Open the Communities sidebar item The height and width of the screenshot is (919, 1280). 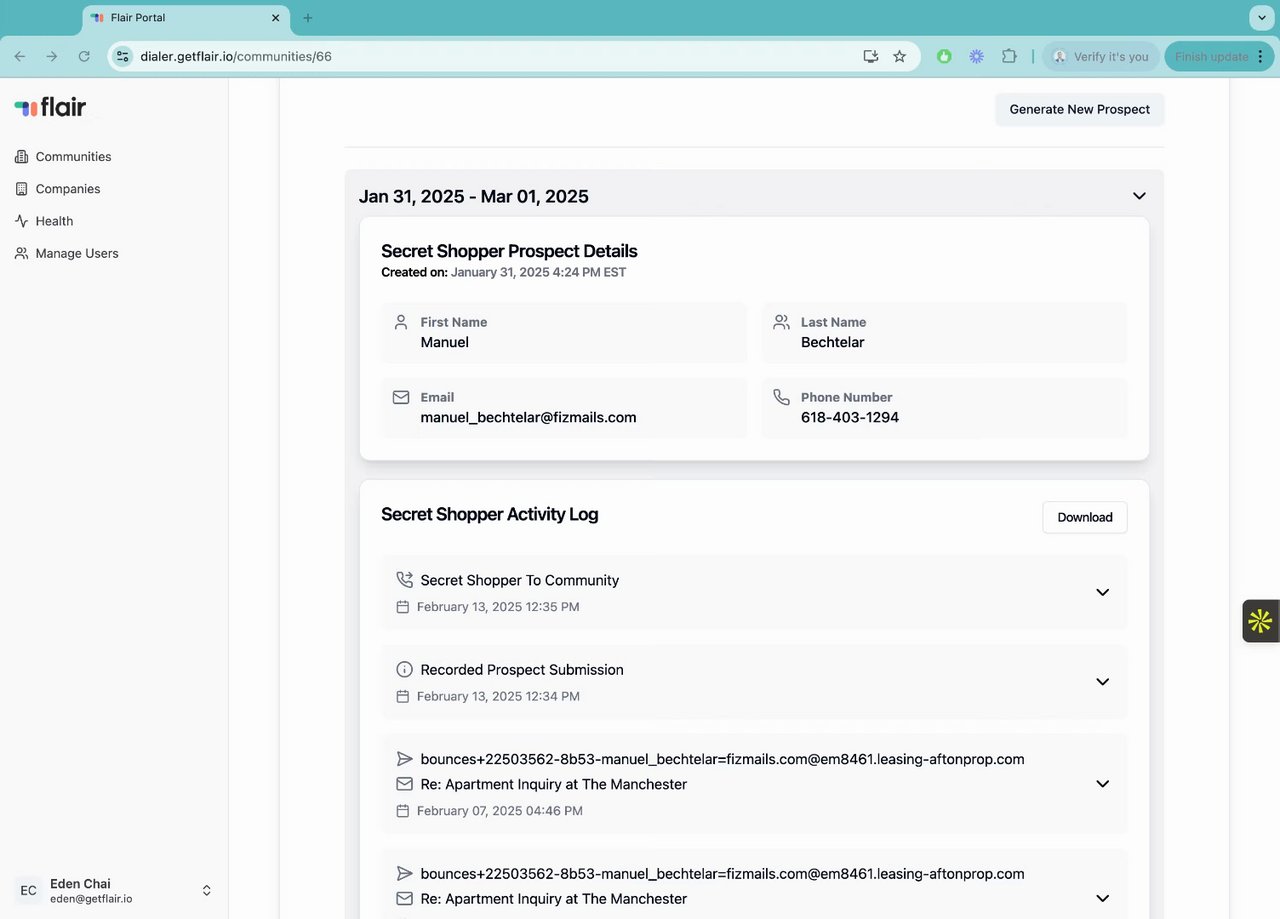pyautogui.click(x=73, y=156)
